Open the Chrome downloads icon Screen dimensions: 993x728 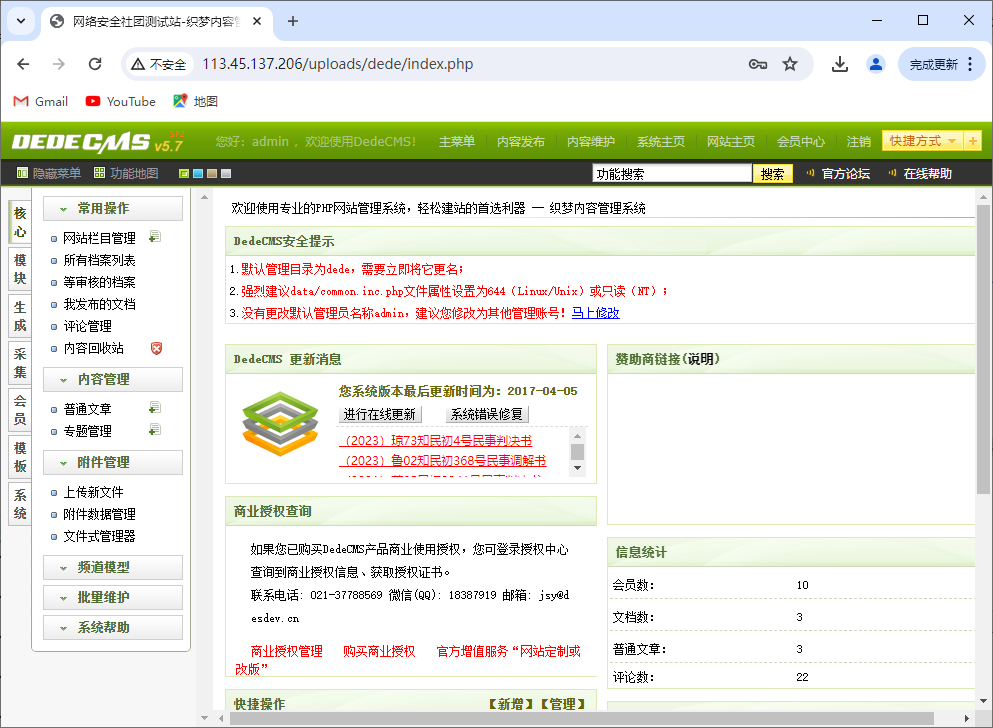click(x=840, y=64)
